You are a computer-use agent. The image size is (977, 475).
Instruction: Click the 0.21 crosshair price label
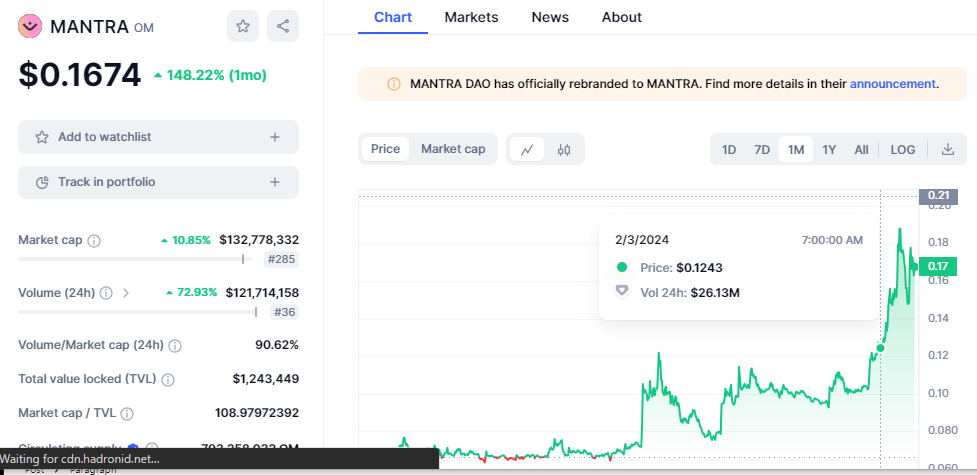(938, 196)
